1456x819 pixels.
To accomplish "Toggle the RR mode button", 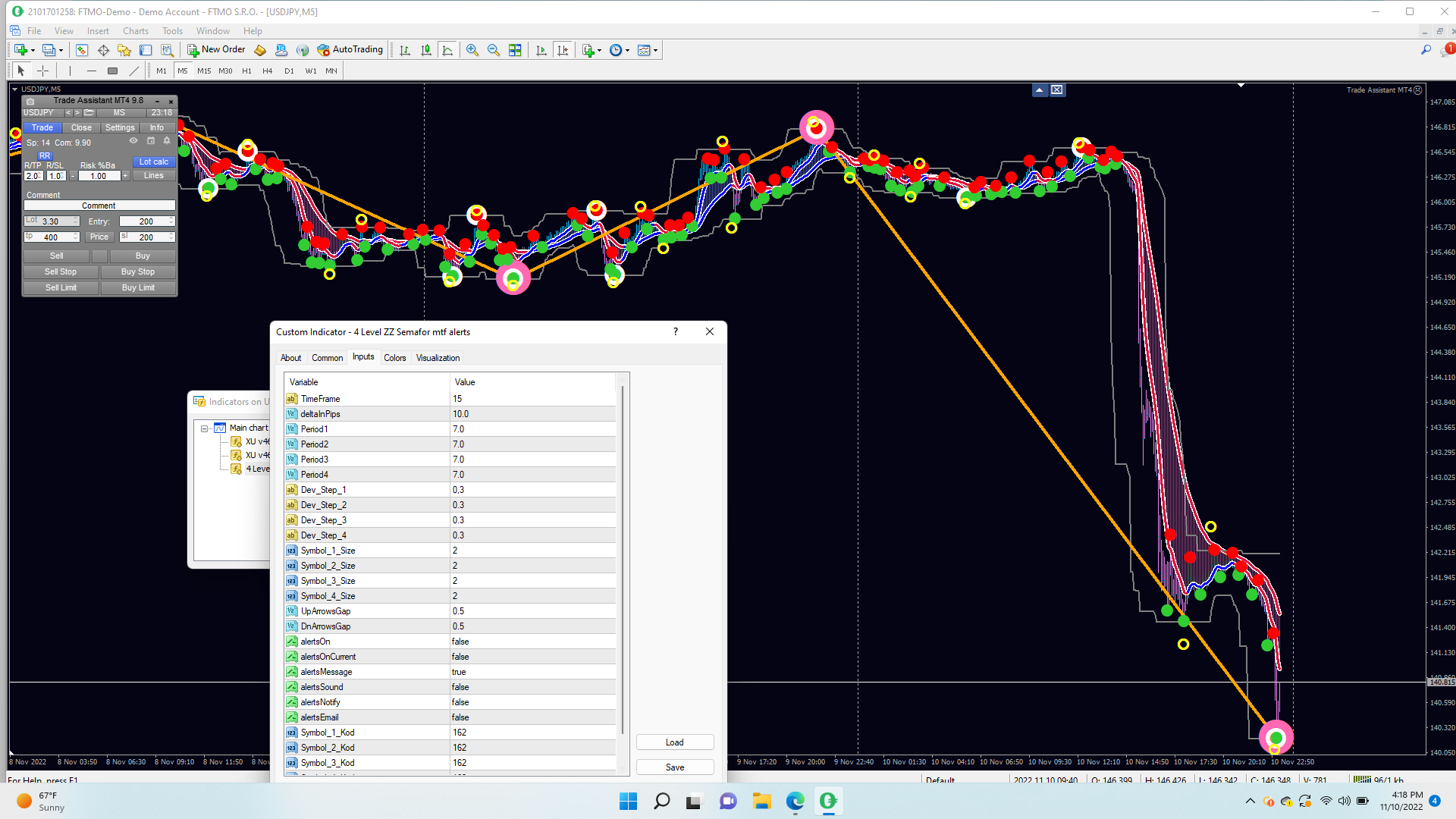I will coord(44,155).
